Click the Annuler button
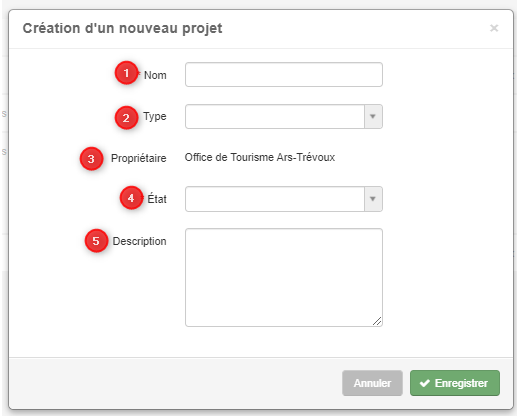The image size is (521, 416). click(372, 383)
